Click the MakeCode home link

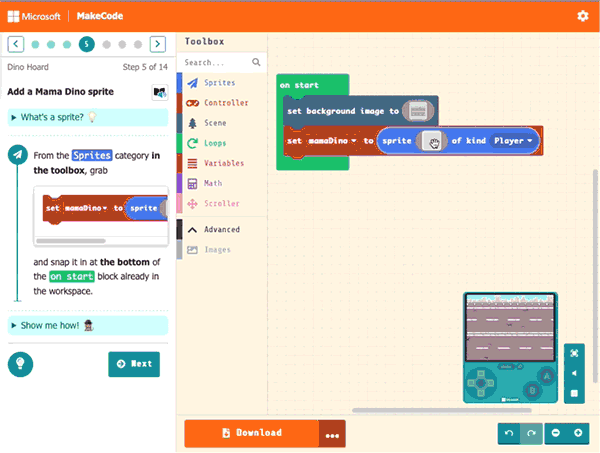[x=100, y=16]
